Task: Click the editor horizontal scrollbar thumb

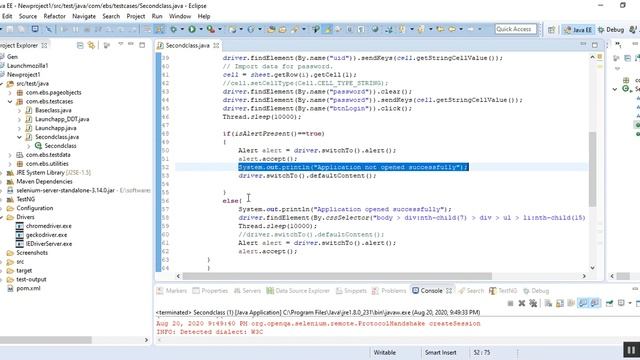Action: coord(337,276)
